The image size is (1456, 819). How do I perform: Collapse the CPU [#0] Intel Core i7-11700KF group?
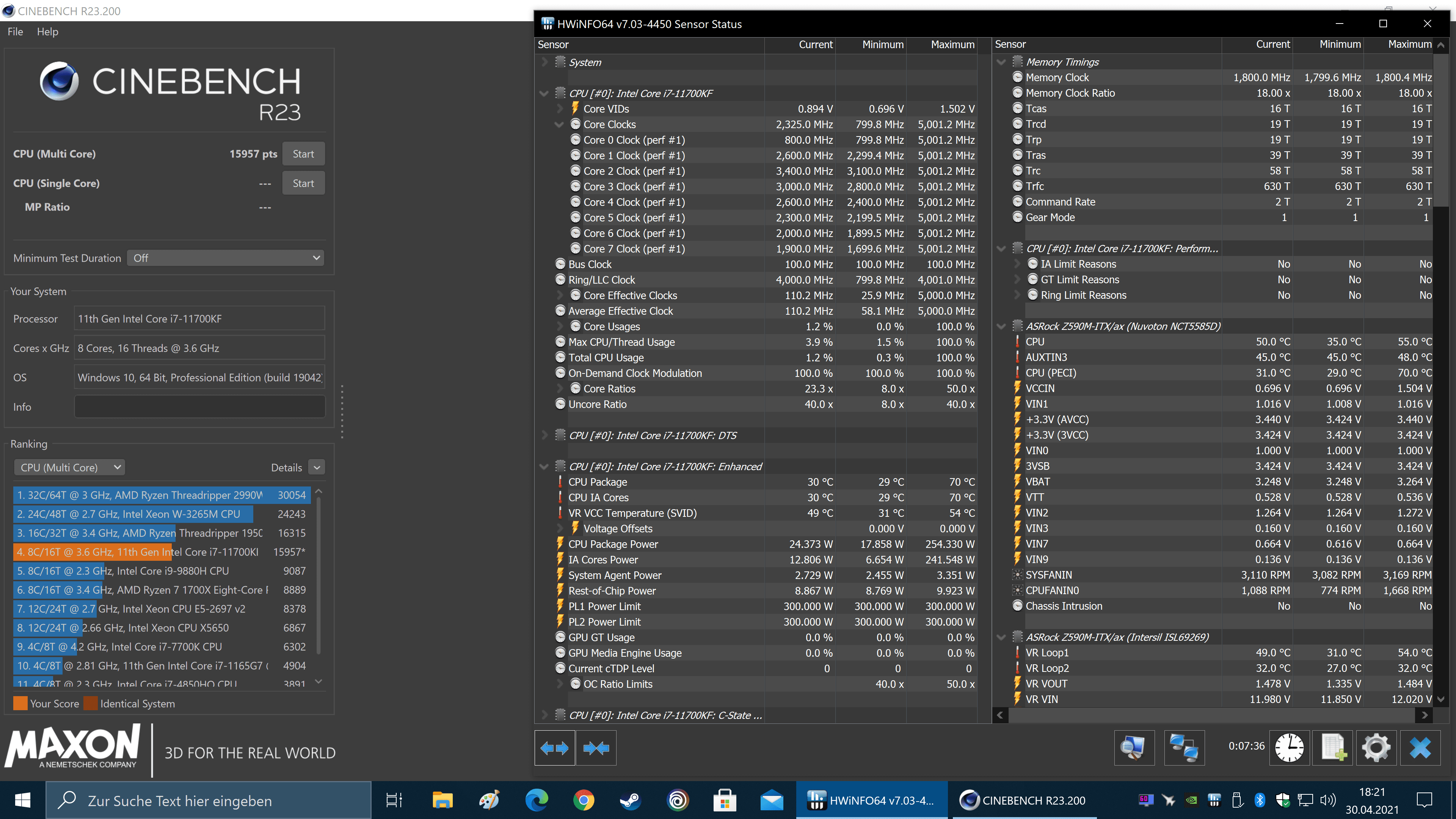[x=544, y=93]
